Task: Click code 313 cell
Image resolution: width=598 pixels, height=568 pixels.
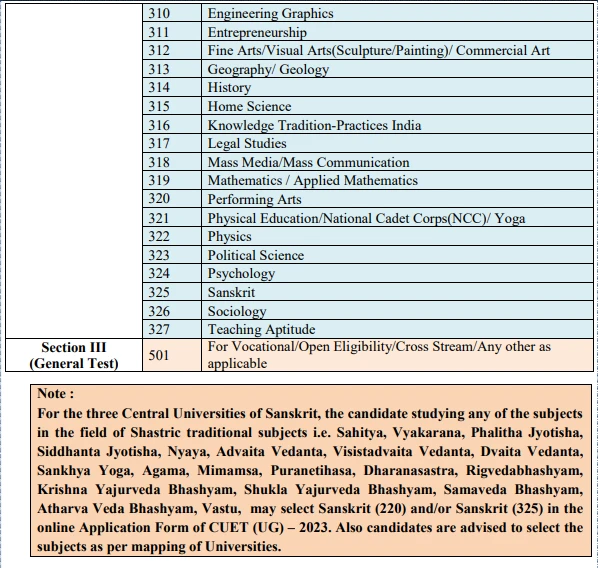Action: [172, 69]
